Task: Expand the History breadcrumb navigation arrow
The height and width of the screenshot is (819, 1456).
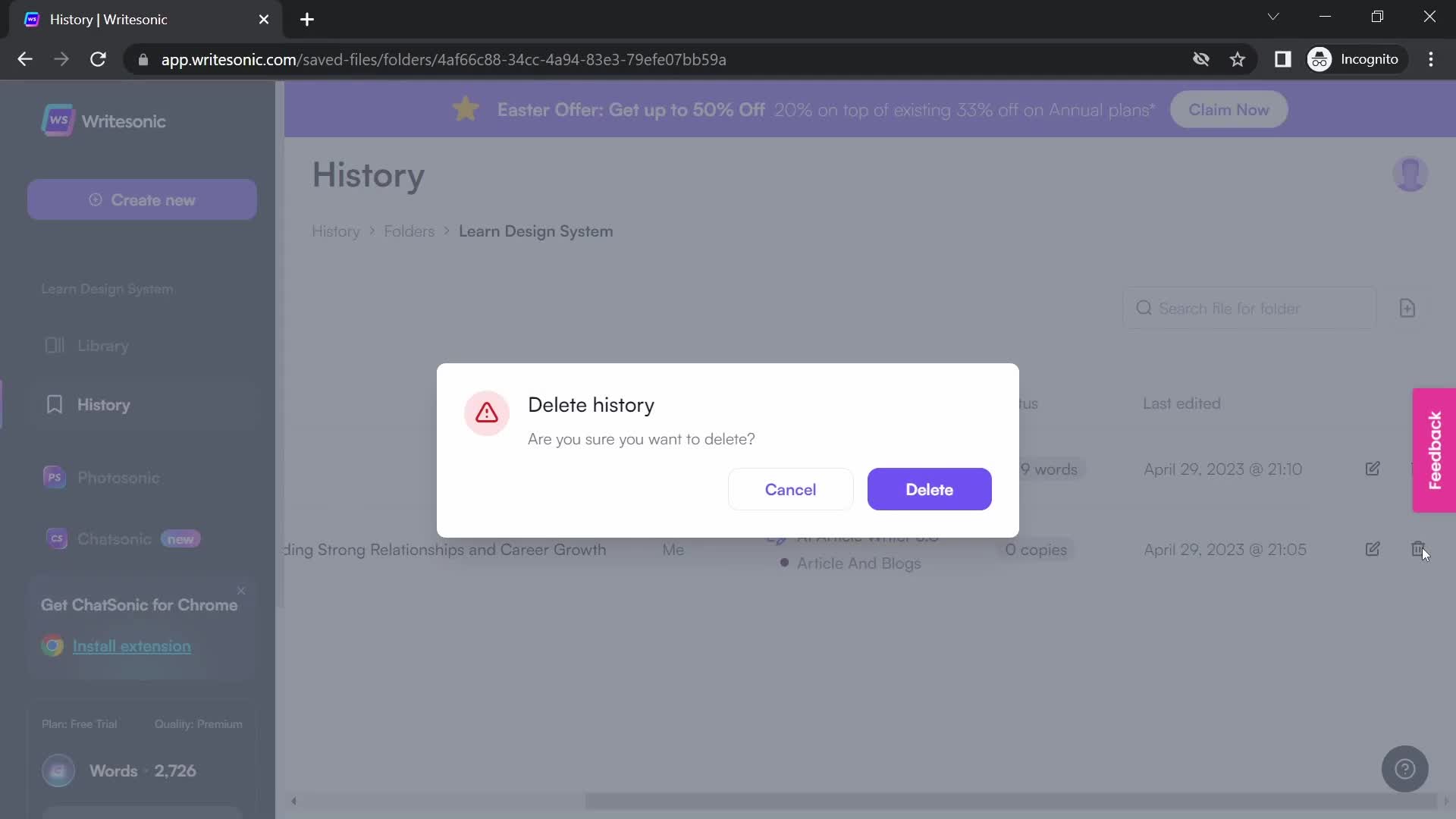Action: coord(371,231)
